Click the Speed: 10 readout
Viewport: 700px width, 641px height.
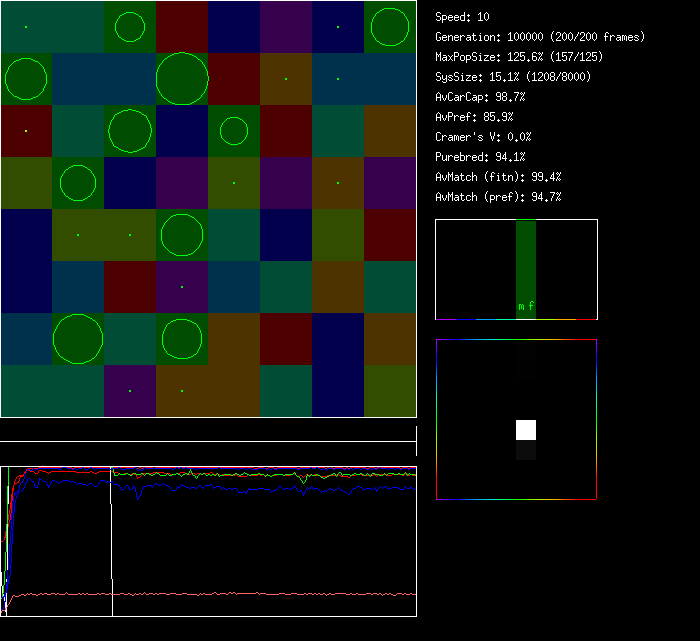(463, 17)
